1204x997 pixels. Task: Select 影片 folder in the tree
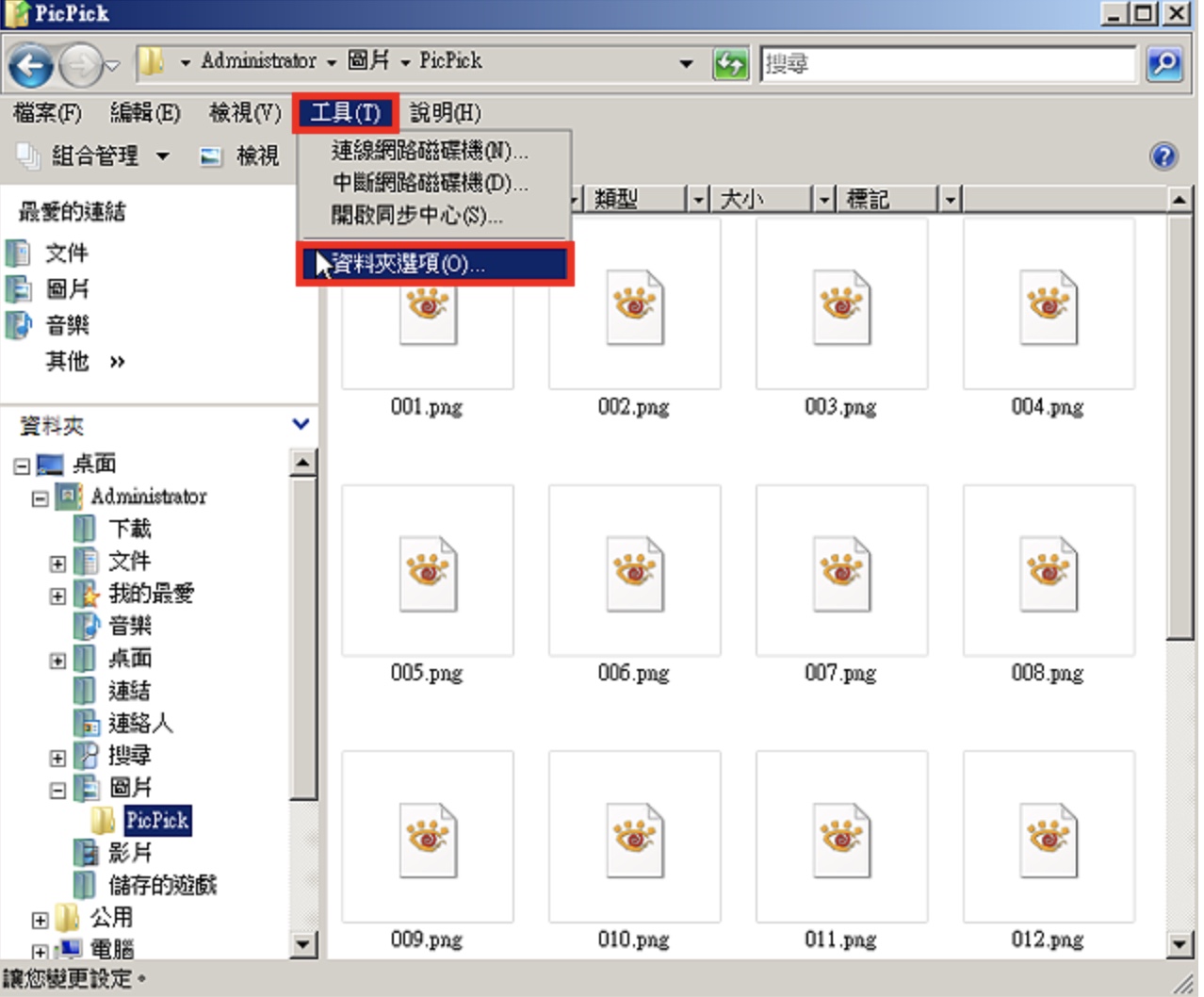click(x=129, y=853)
